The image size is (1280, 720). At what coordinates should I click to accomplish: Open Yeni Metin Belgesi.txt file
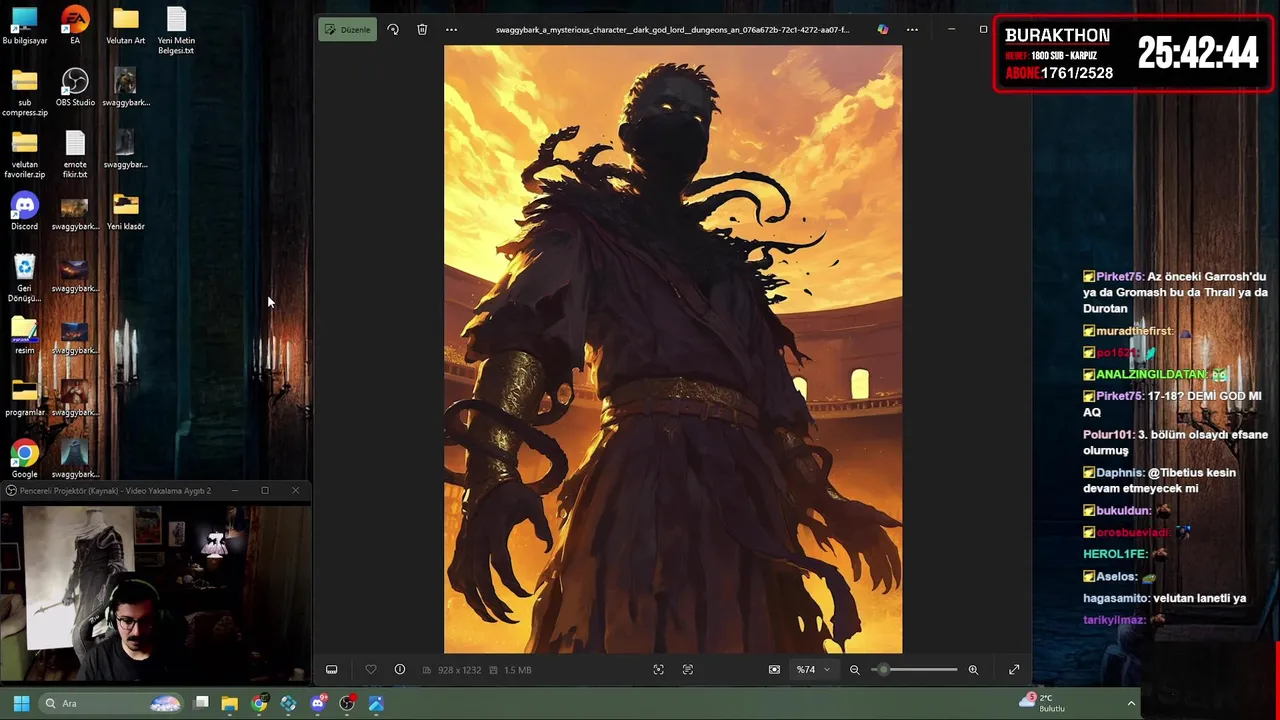(x=176, y=32)
